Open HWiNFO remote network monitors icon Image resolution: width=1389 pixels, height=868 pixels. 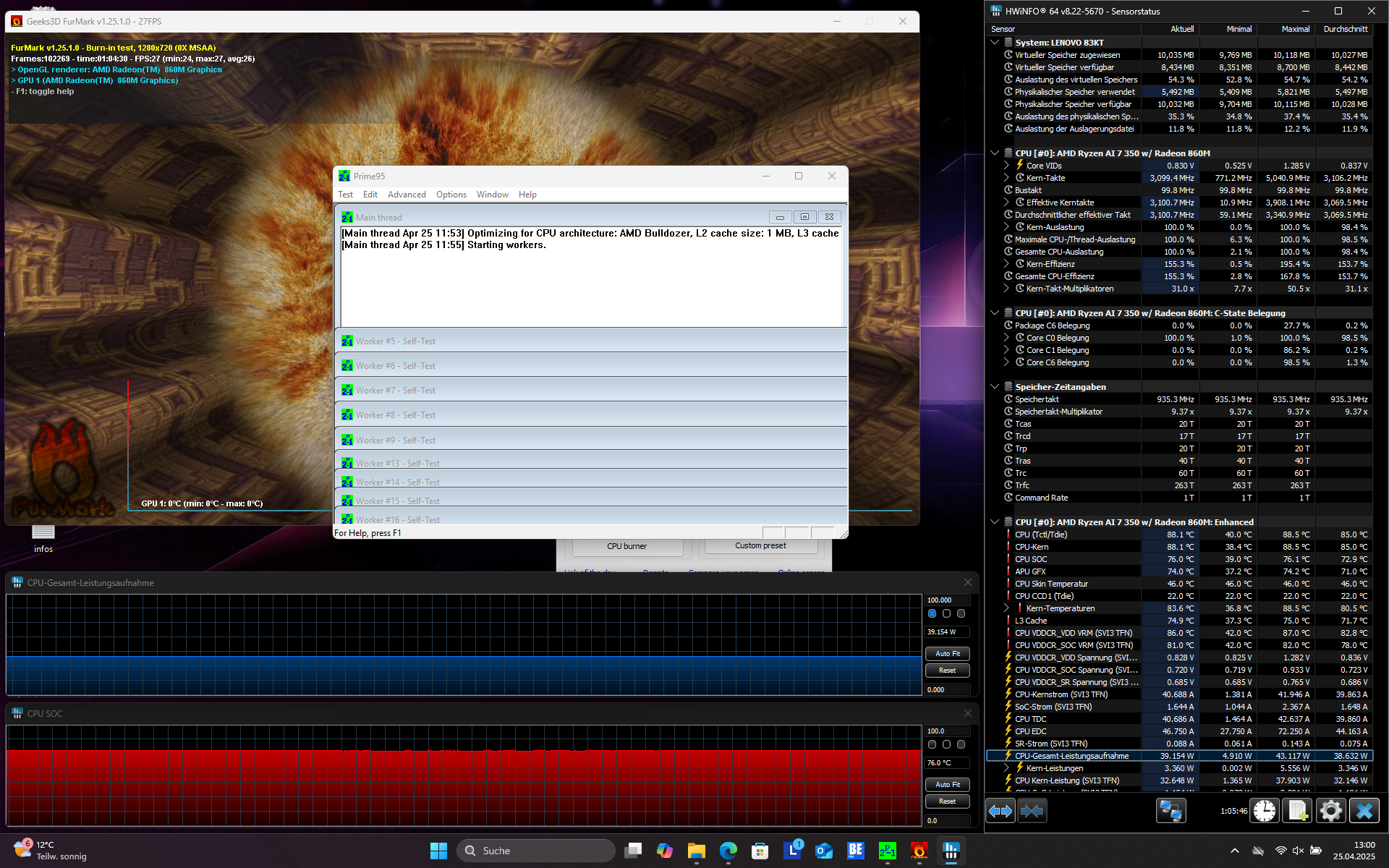[1171, 811]
